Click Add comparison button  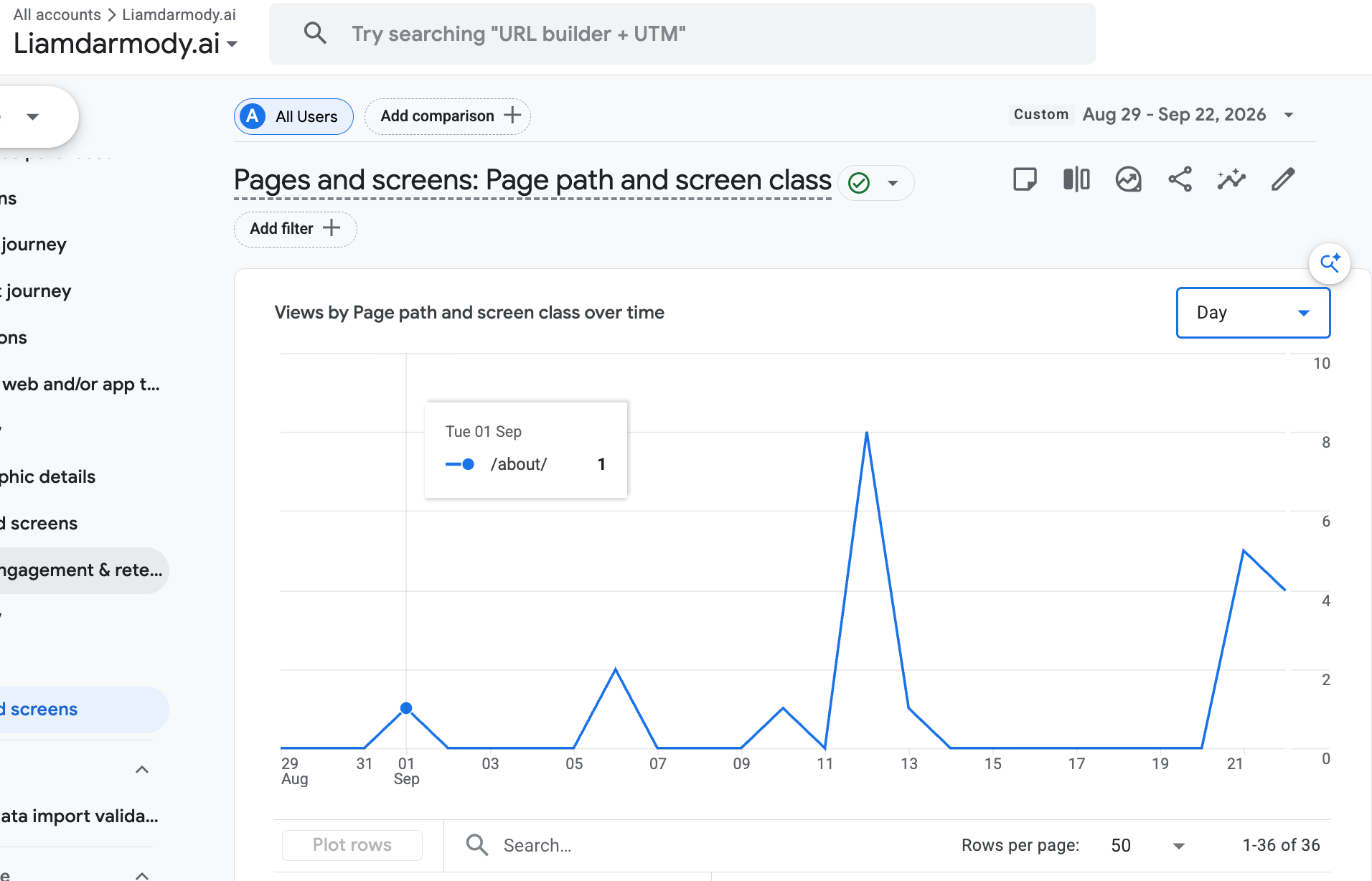click(x=448, y=116)
